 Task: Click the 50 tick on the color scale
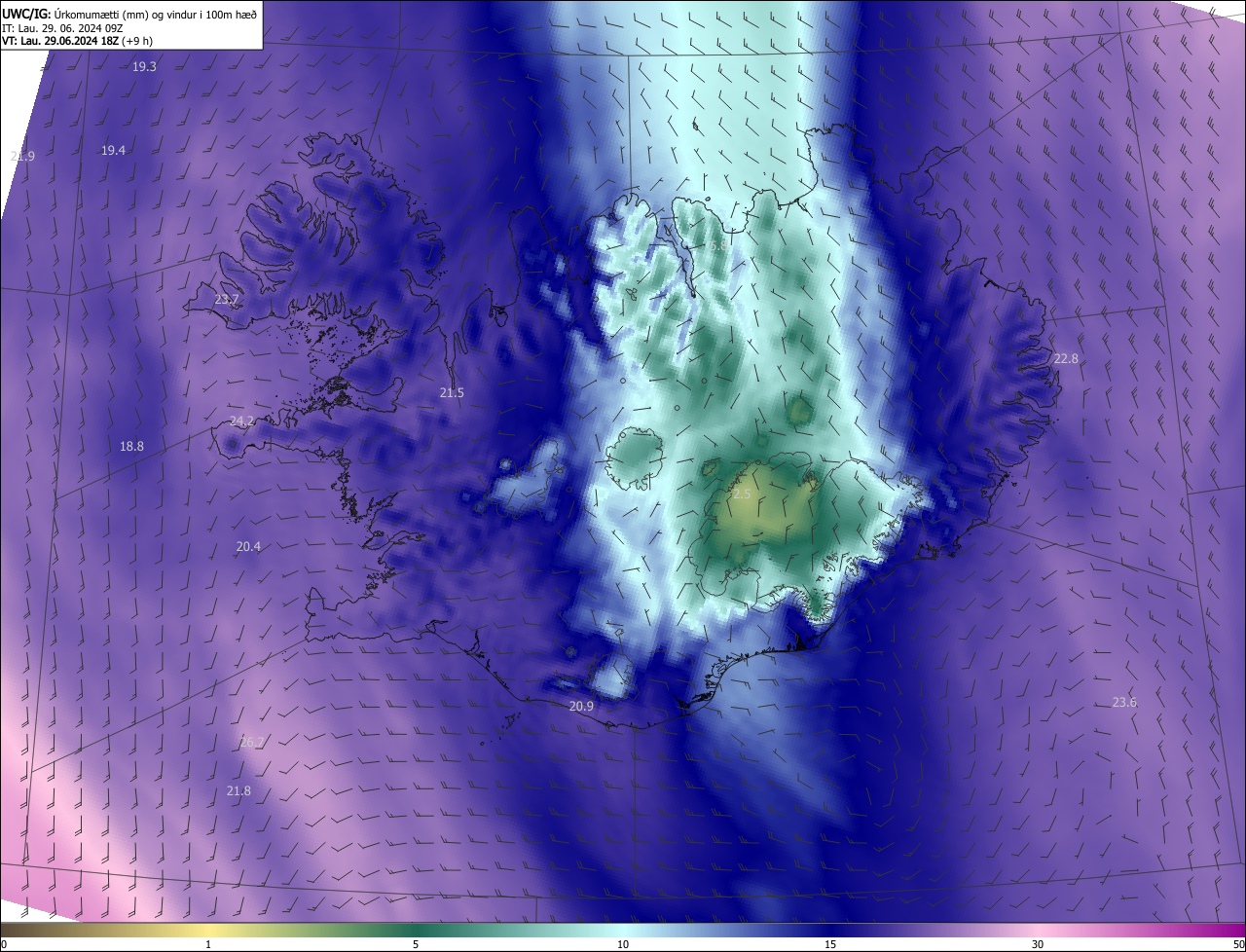1238,944
